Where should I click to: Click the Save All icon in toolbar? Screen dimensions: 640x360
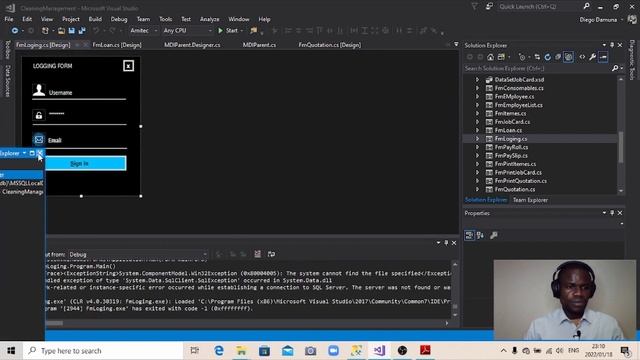pyautogui.click(x=82, y=31)
